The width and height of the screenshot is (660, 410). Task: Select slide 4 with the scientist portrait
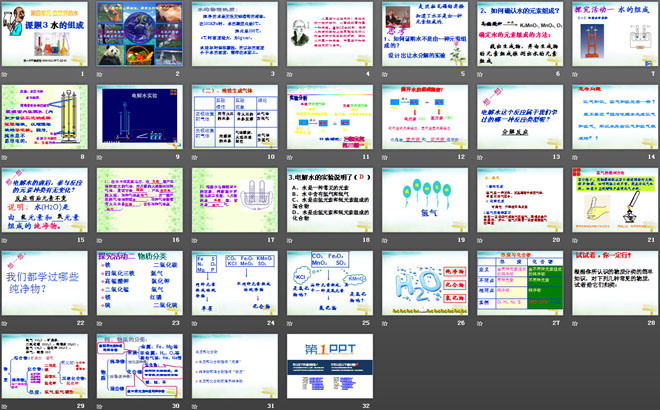click(330, 34)
